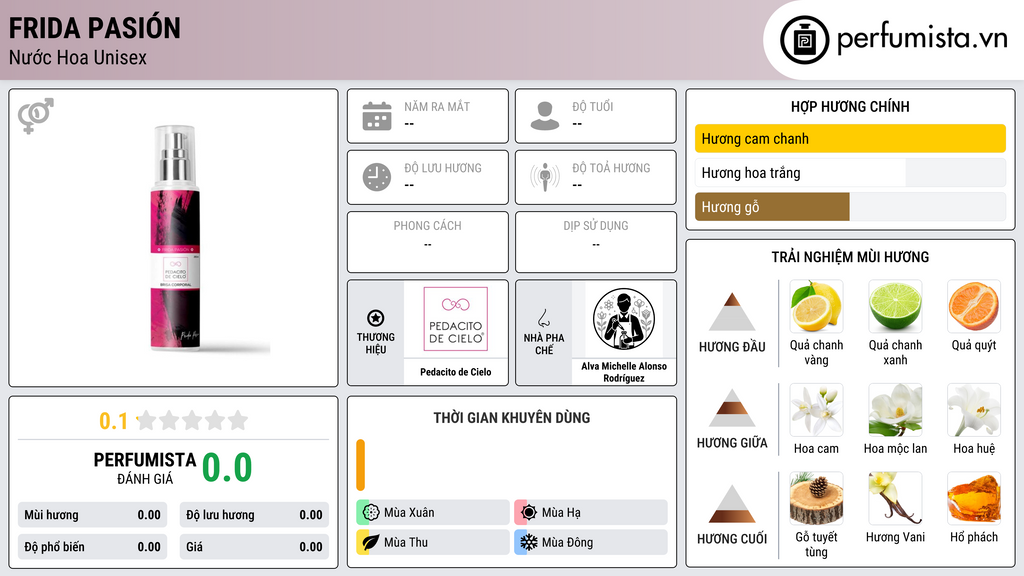Select the Mùa Thu season button
The image size is (1024, 576).
click(x=433, y=542)
